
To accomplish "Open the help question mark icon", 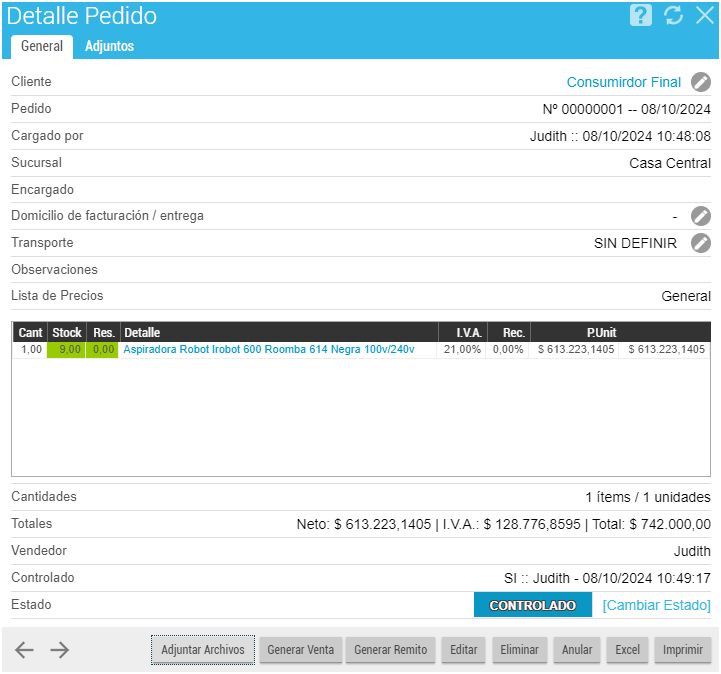I will 641,16.
